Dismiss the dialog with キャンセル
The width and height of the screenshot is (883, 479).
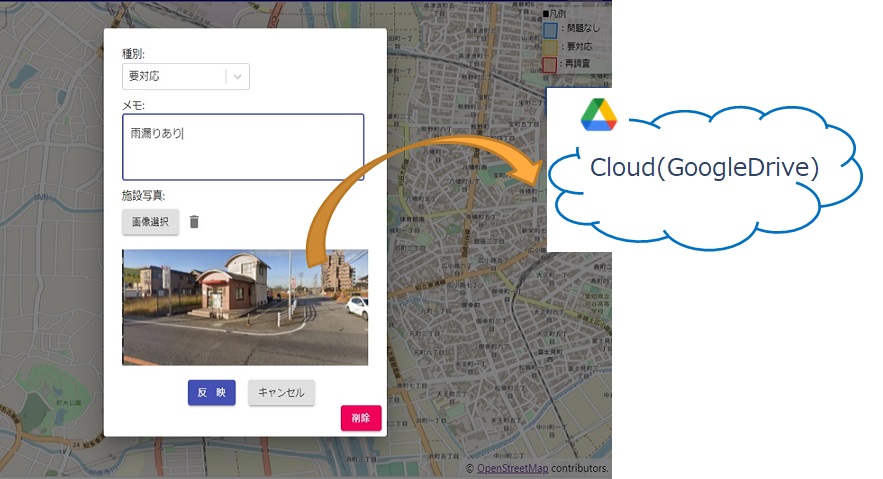tap(281, 393)
